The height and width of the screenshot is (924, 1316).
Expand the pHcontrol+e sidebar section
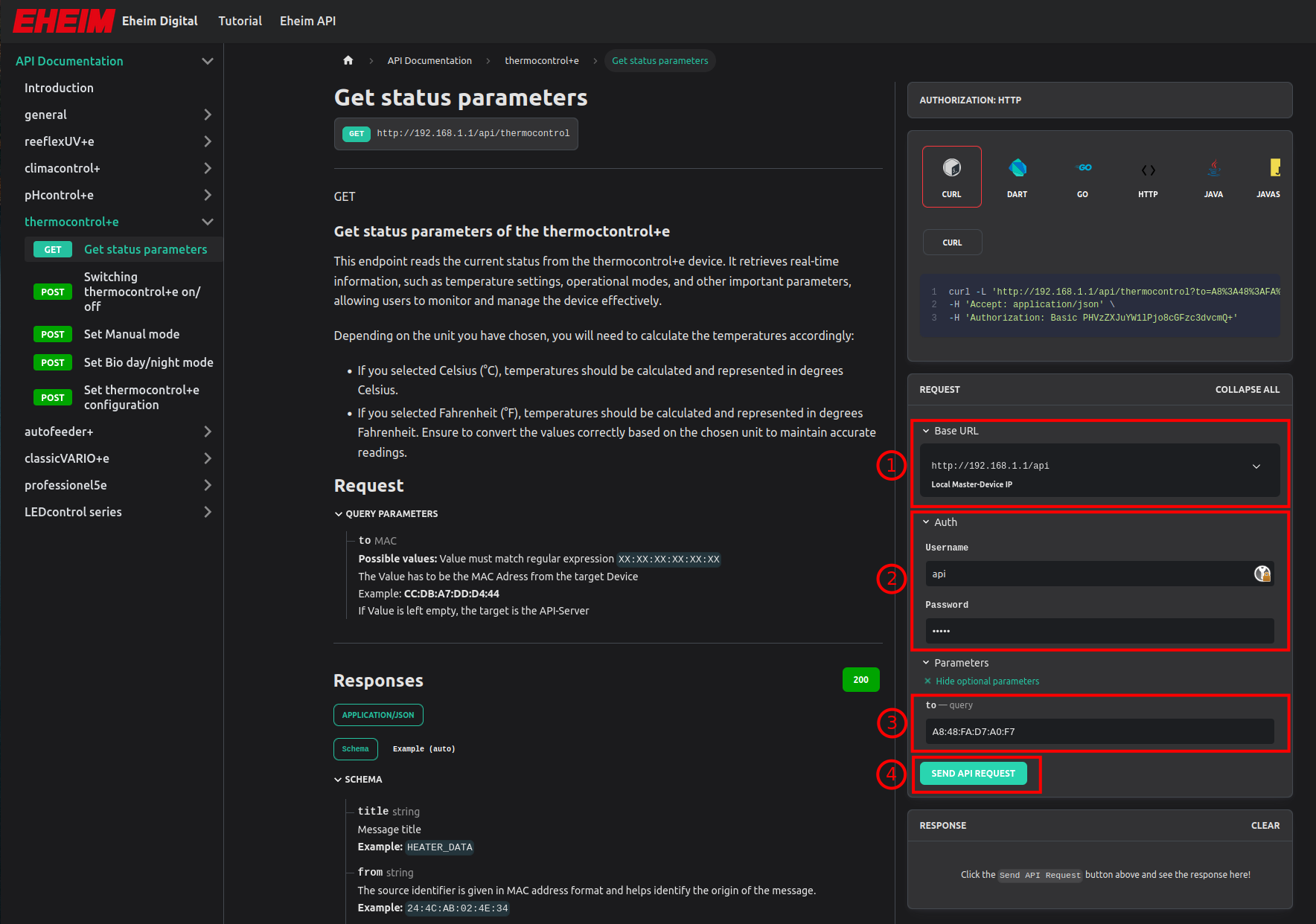tap(208, 195)
